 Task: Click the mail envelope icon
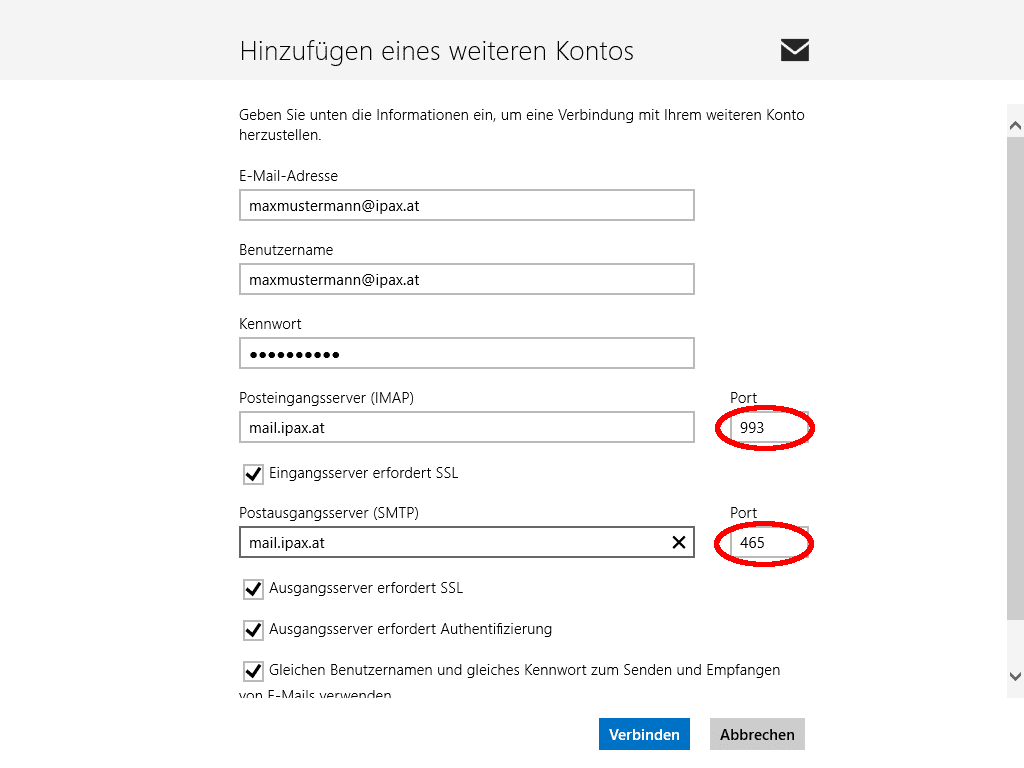click(794, 50)
